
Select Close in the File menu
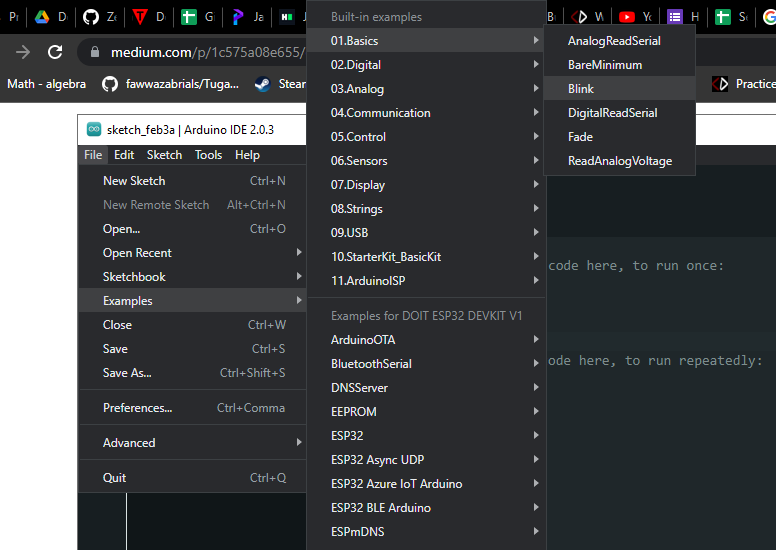coord(193,325)
